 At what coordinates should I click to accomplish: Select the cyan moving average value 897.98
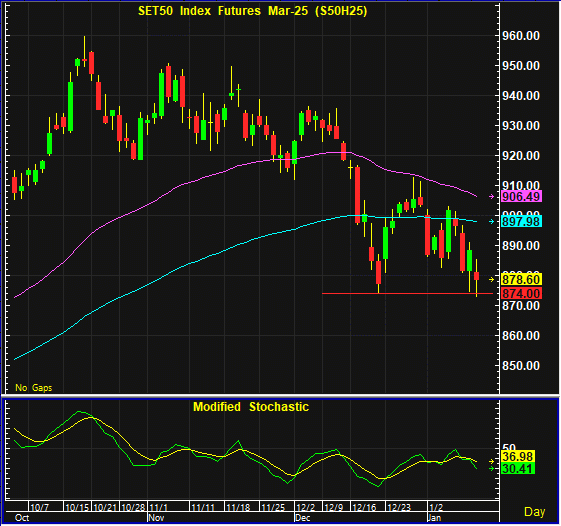pos(521,221)
